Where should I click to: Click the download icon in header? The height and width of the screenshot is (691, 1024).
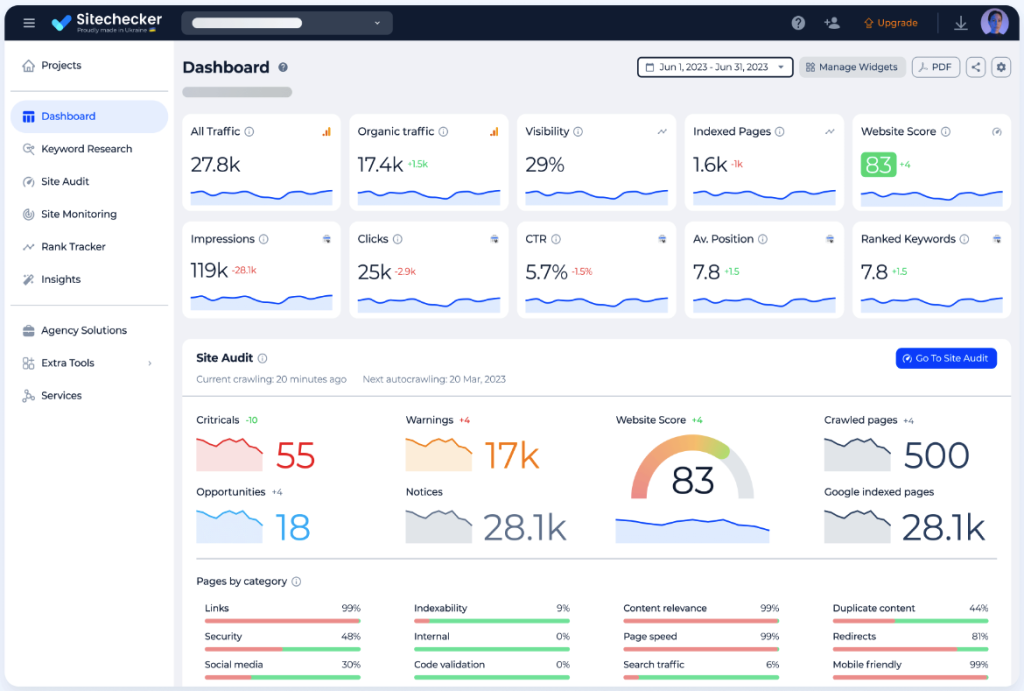click(961, 23)
